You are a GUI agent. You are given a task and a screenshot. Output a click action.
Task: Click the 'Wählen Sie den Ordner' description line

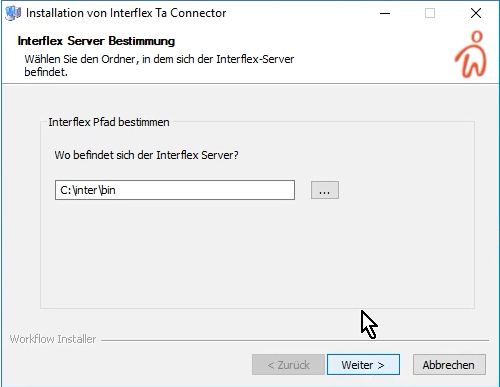[x=159, y=59]
